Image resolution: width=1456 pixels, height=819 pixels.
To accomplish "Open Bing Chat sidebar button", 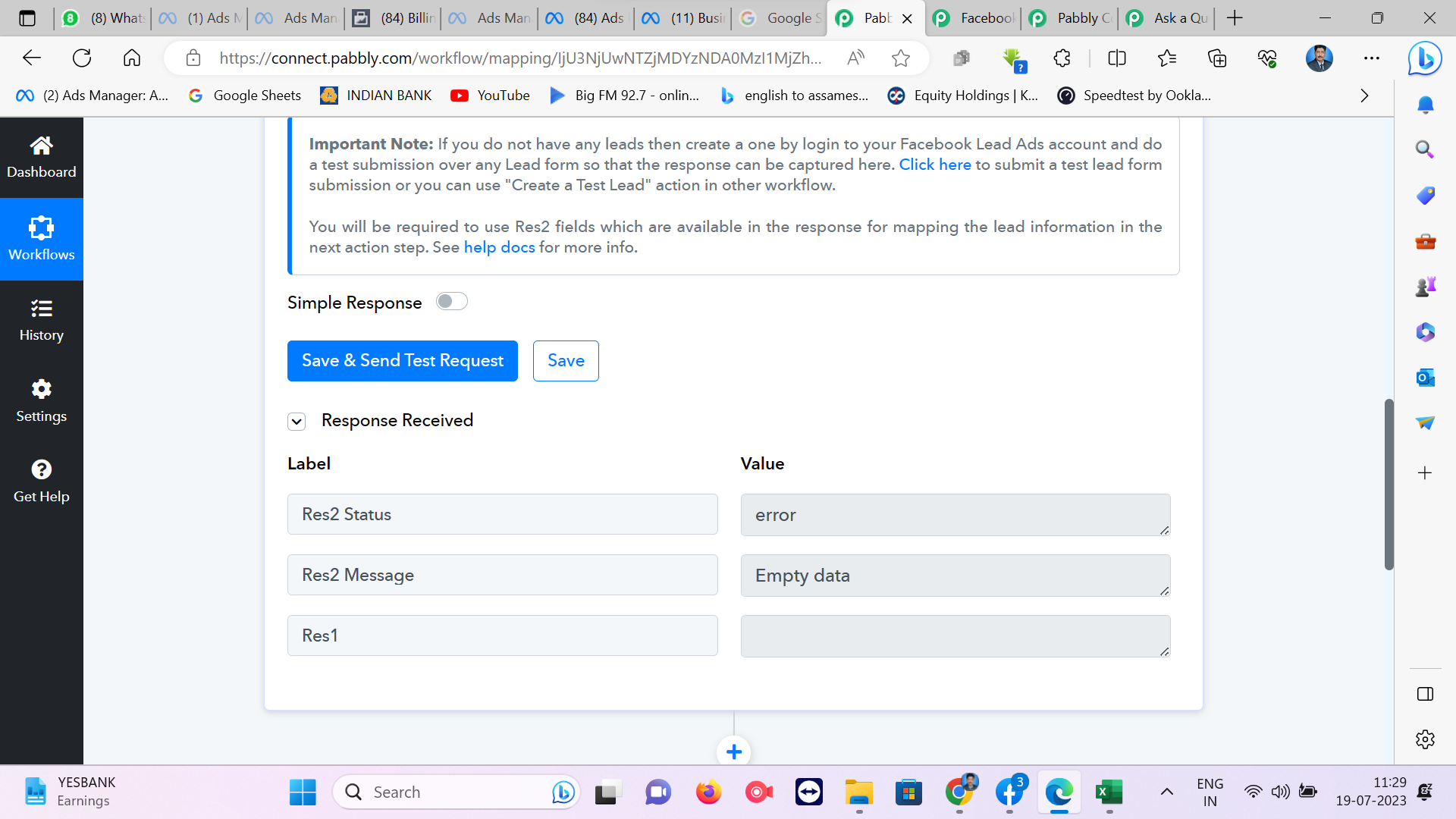I will [1425, 58].
